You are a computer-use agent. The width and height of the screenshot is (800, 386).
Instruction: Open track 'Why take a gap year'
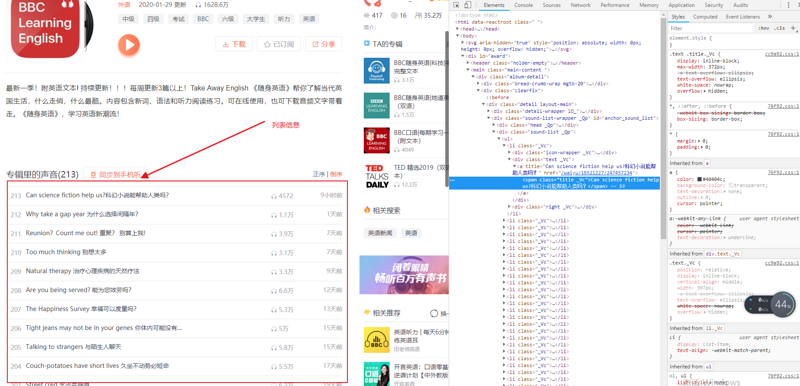(x=82, y=214)
